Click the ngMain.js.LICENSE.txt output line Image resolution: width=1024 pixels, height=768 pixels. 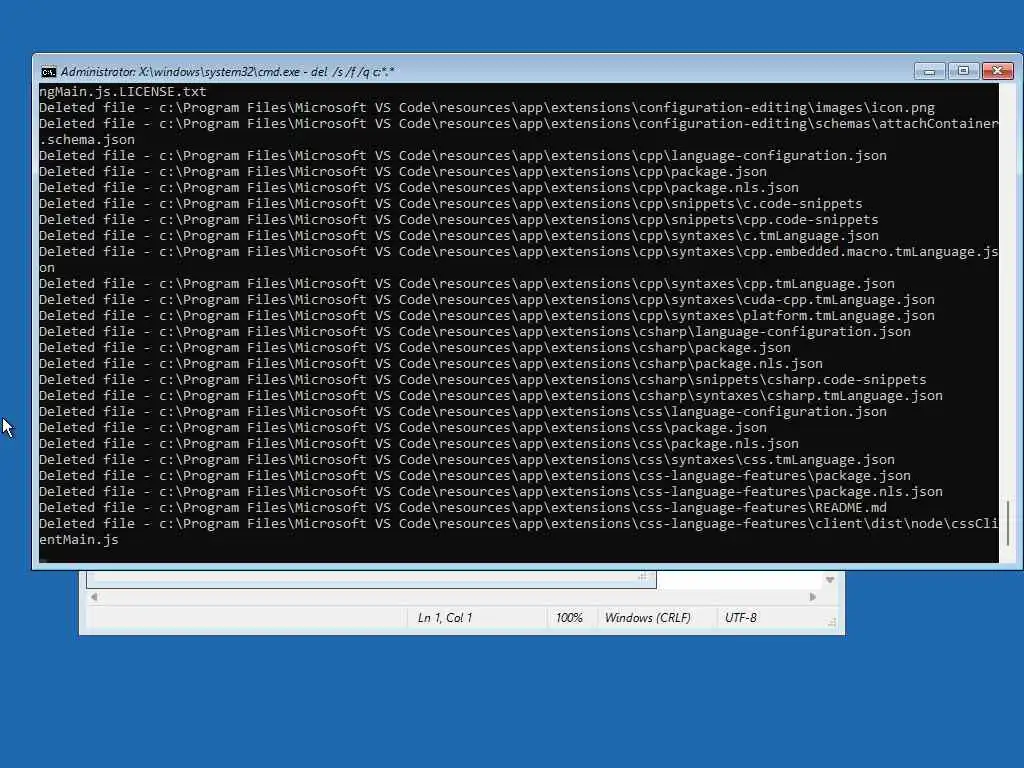pos(123,91)
